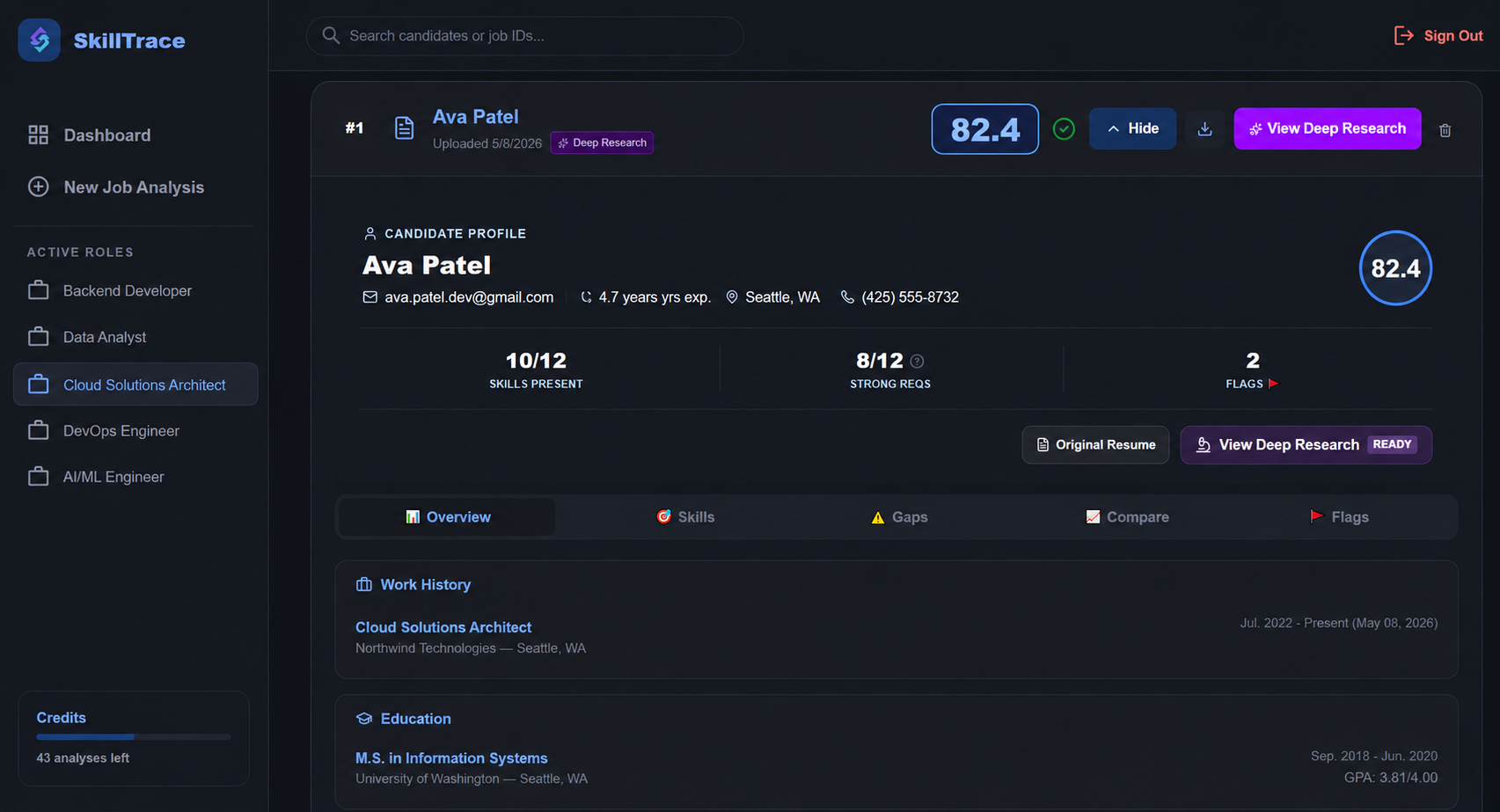Click the Education graduation cap icon
The image size is (1500, 812).
coord(363,719)
